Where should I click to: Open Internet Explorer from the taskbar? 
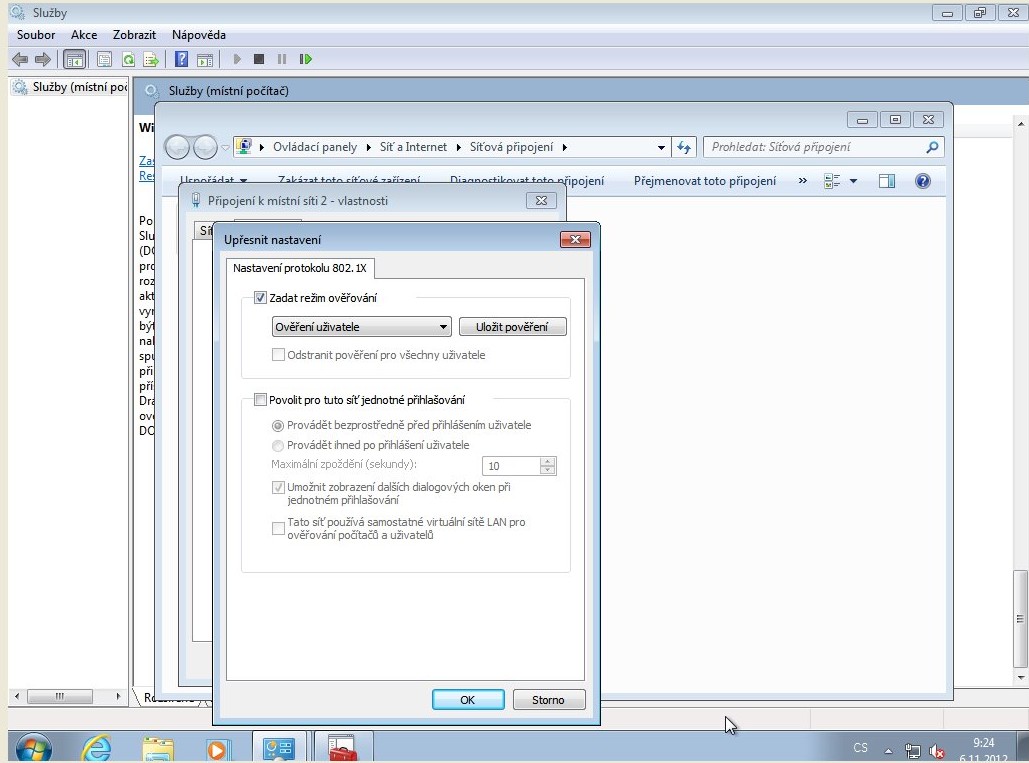97,748
